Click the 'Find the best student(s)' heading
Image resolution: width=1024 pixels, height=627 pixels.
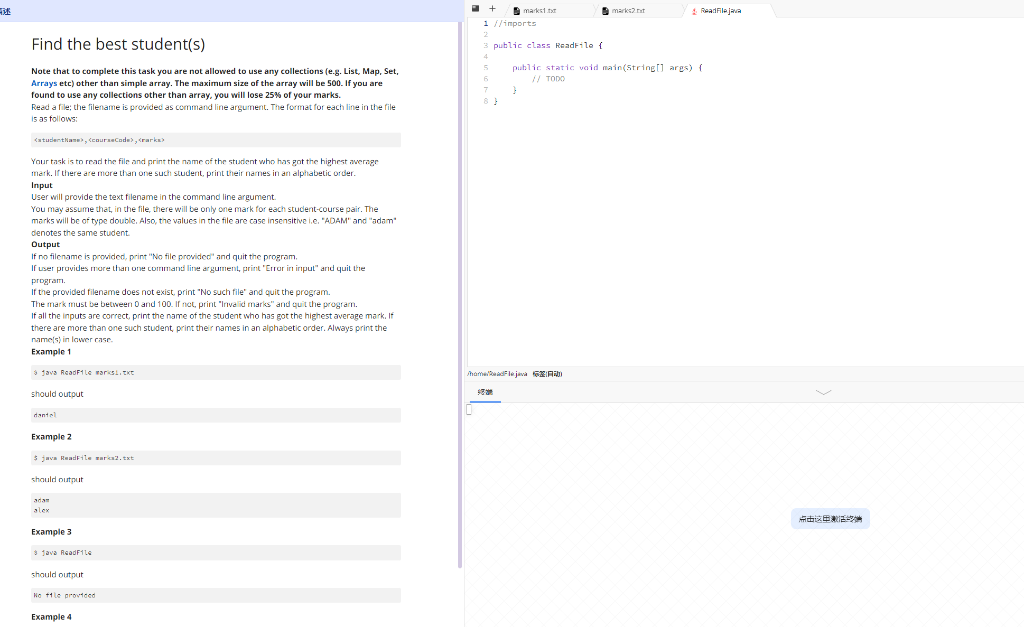pyautogui.click(x=118, y=44)
